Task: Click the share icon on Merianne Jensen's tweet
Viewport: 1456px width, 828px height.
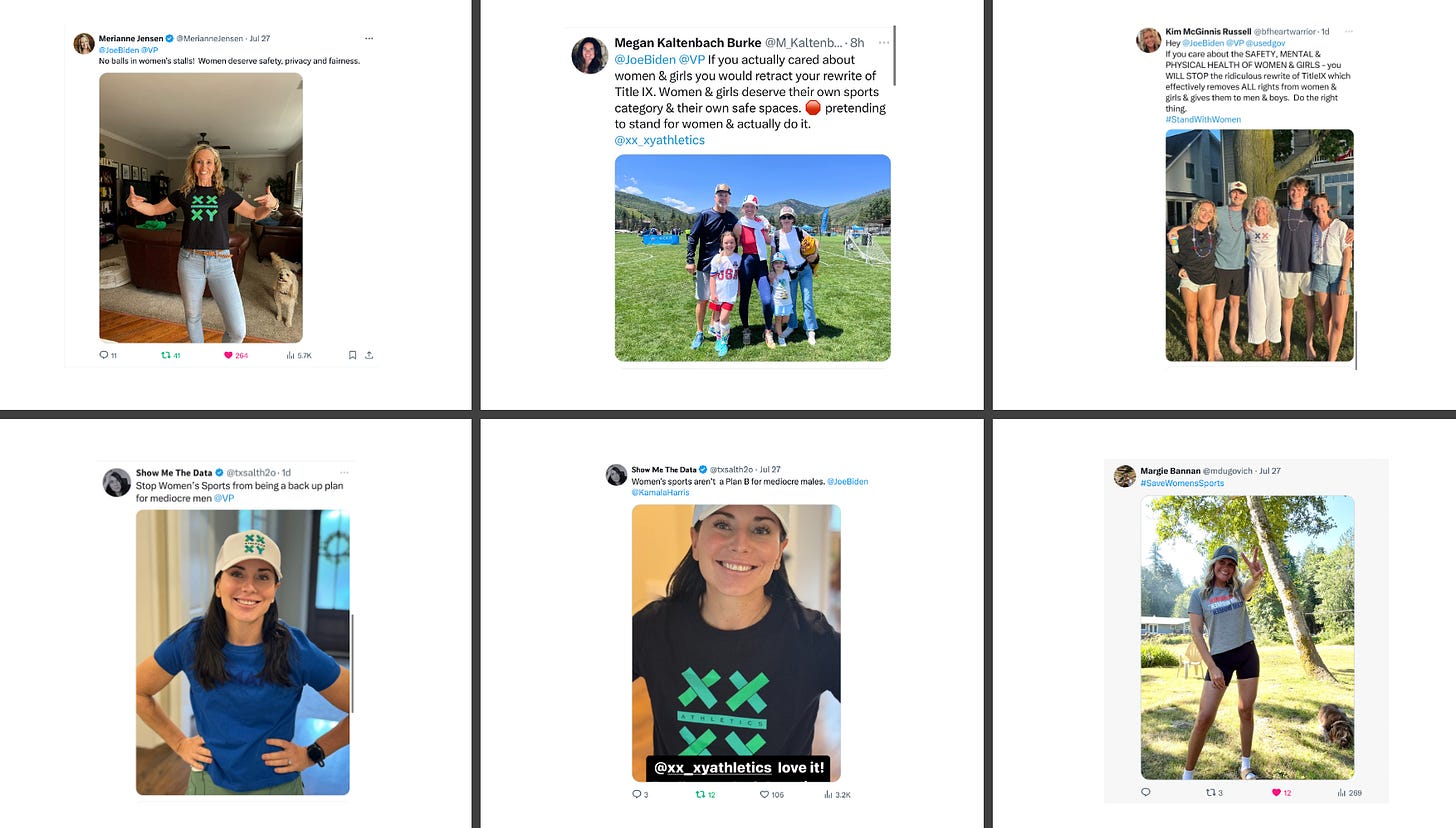Action: tap(369, 355)
